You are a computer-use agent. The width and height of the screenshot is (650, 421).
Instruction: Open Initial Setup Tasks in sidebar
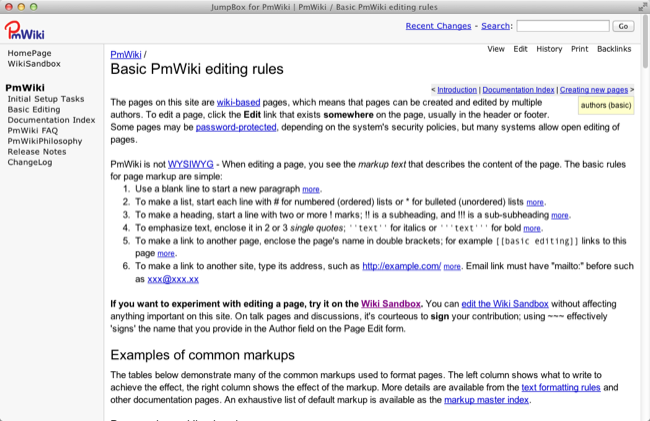click(x=46, y=99)
